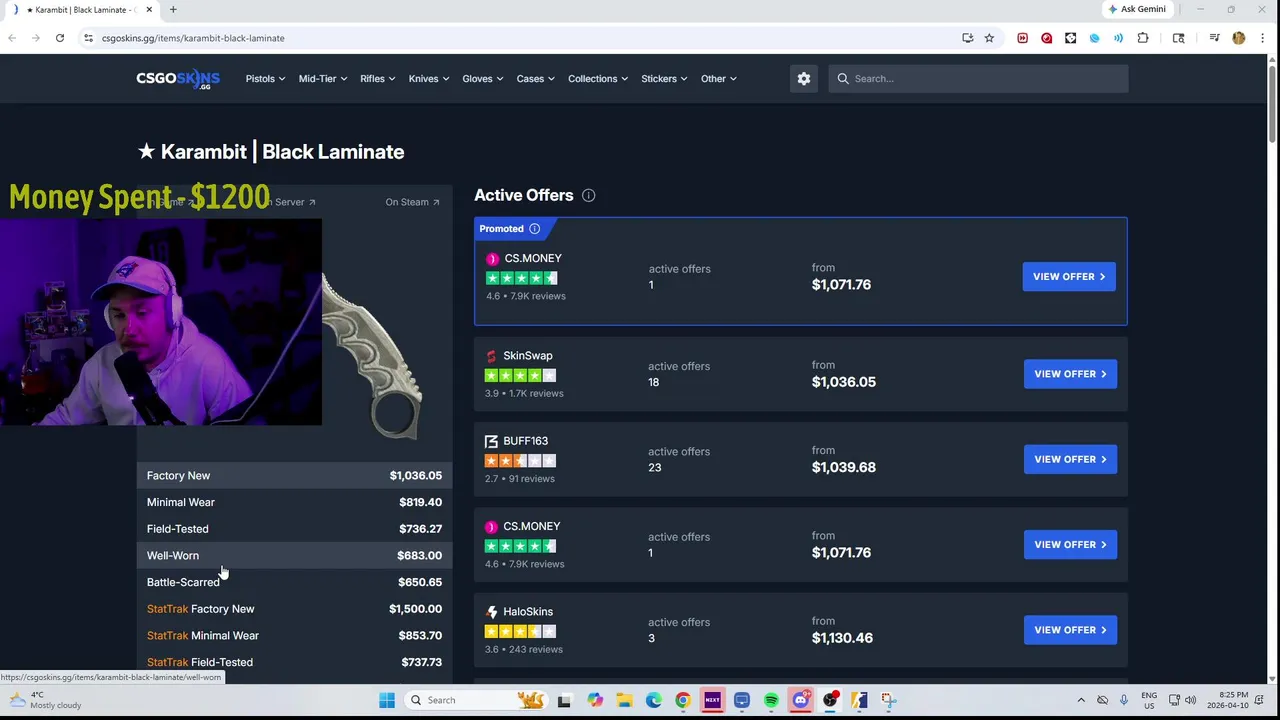1280x720 pixels.
Task: Select Minimal Wear condition row
Action: point(294,502)
